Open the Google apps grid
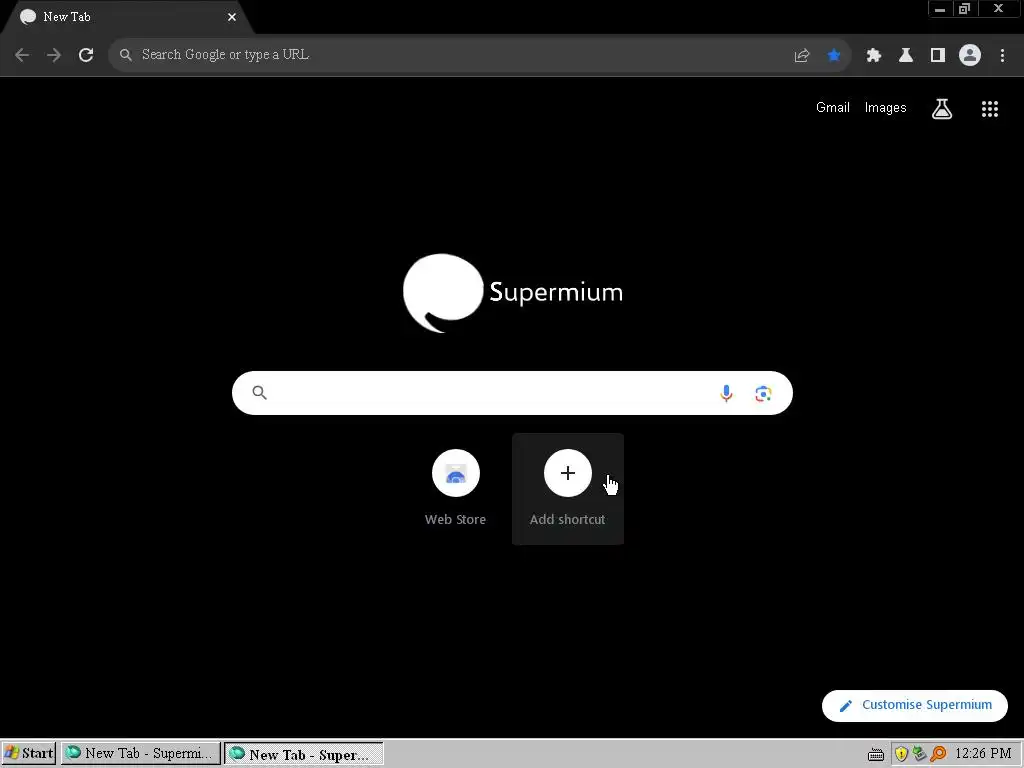The height and width of the screenshot is (768, 1024). (x=989, y=109)
